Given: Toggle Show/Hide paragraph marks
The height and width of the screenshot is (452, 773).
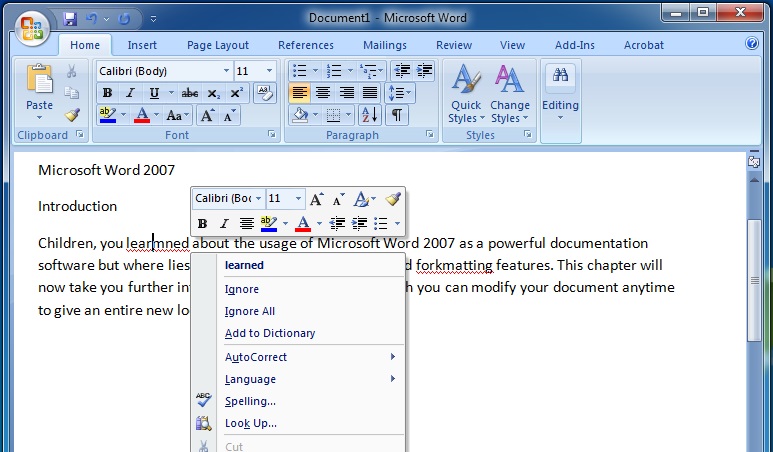Looking at the screenshot, I should (396, 115).
